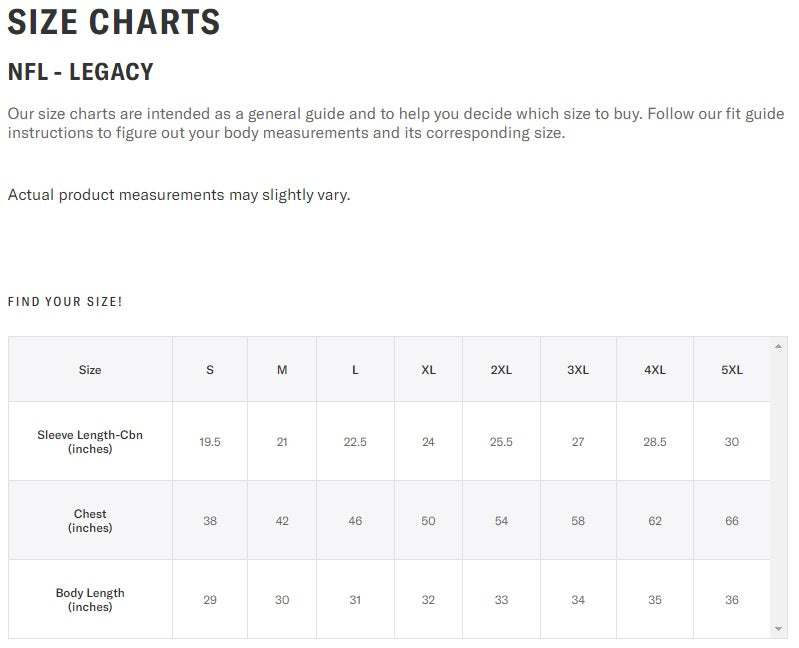Image resolution: width=799 pixels, height=648 pixels.
Task: Select the M size column header
Action: coord(282,370)
